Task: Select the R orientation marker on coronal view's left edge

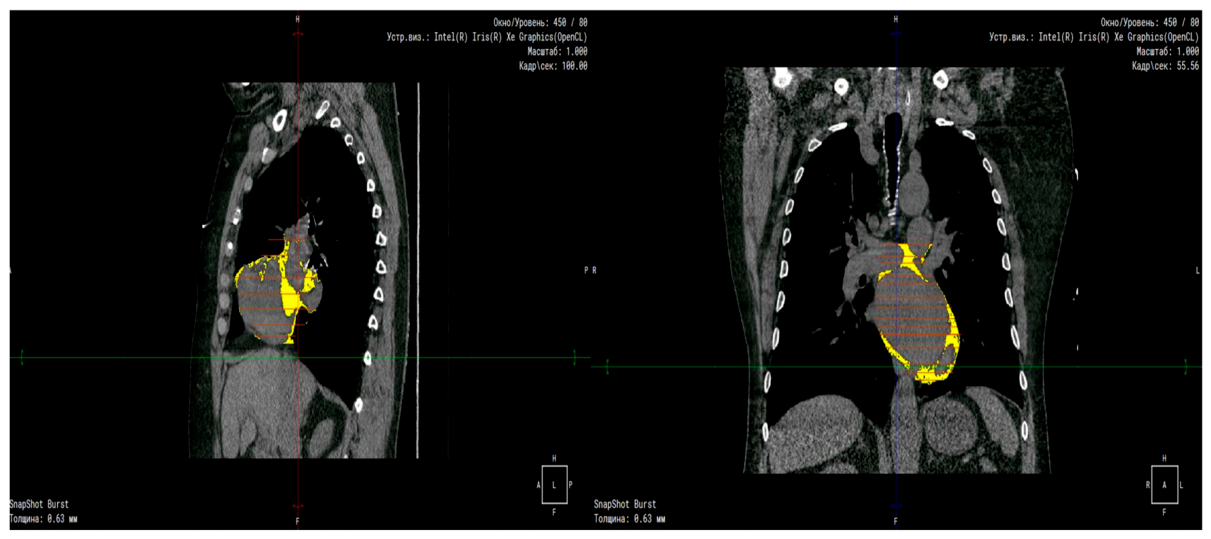Action: pyautogui.click(x=595, y=270)
